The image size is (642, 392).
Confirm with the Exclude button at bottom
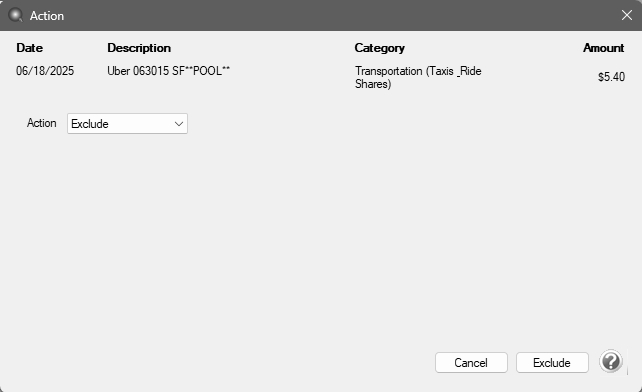552,363
